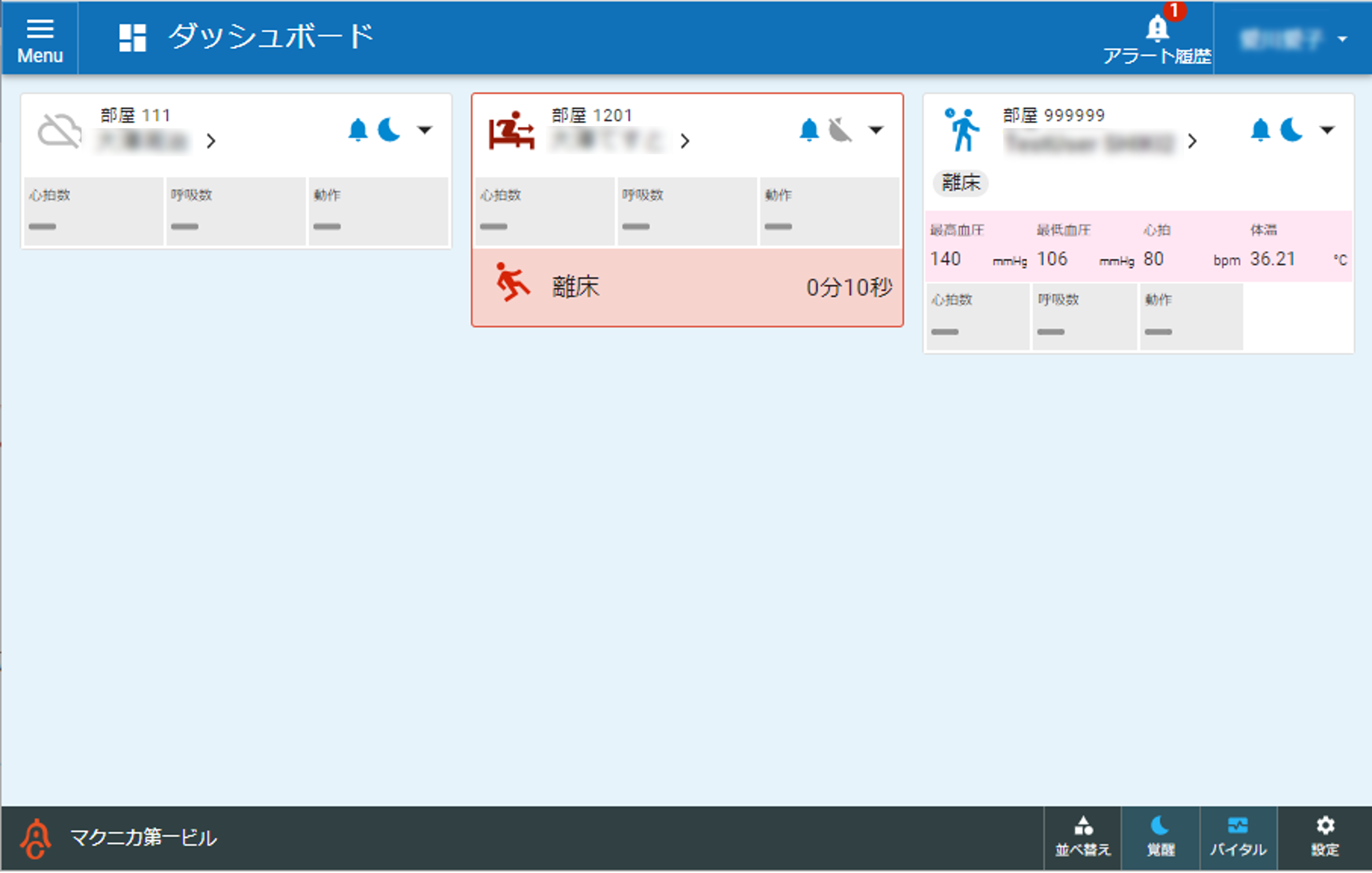The height and width of the screenshot is (873, 1372).
Task: Toggle the bell notification for room 111
Action: point(358,130)
